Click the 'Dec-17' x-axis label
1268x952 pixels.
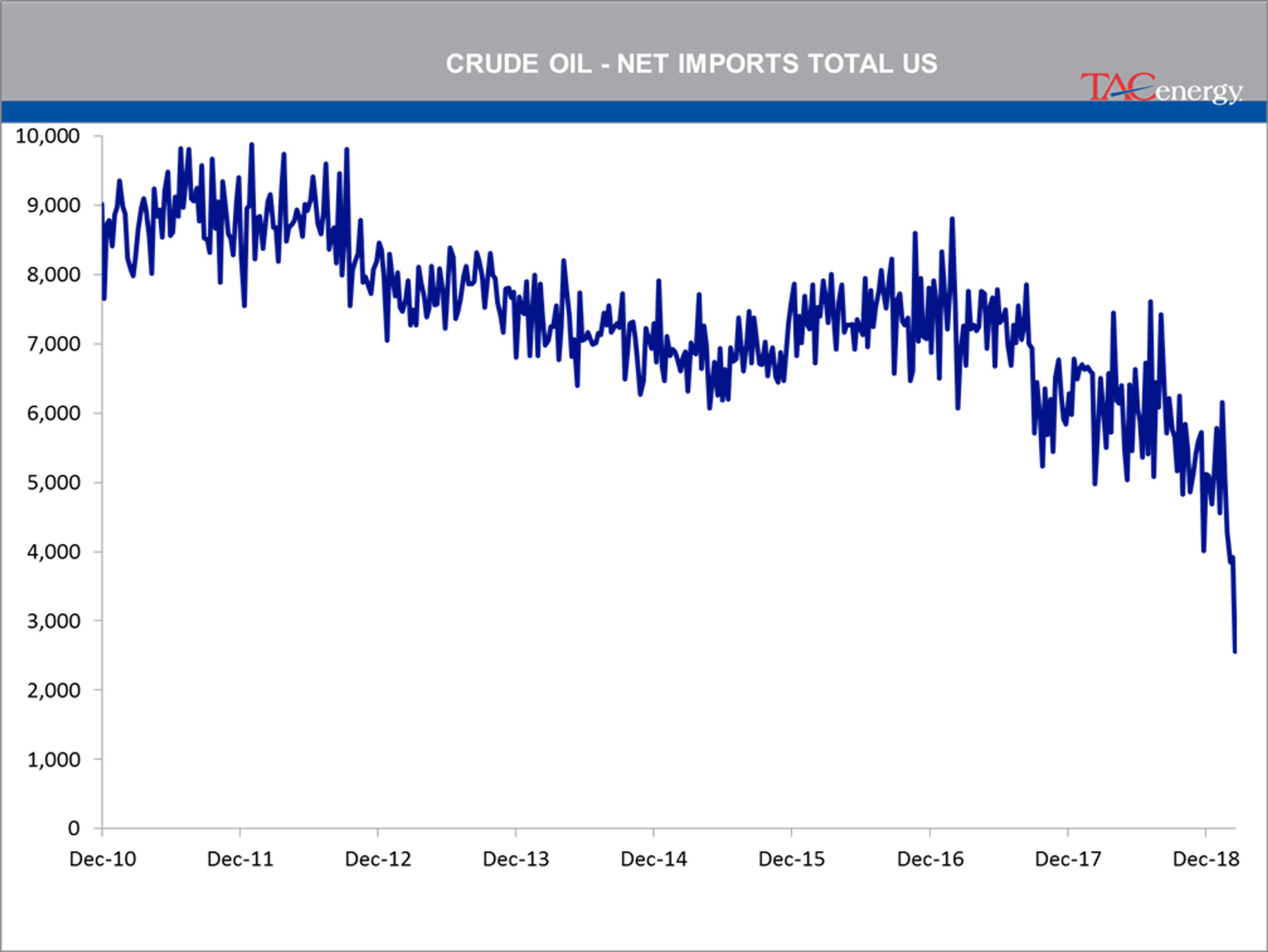tap(1068, 860)
